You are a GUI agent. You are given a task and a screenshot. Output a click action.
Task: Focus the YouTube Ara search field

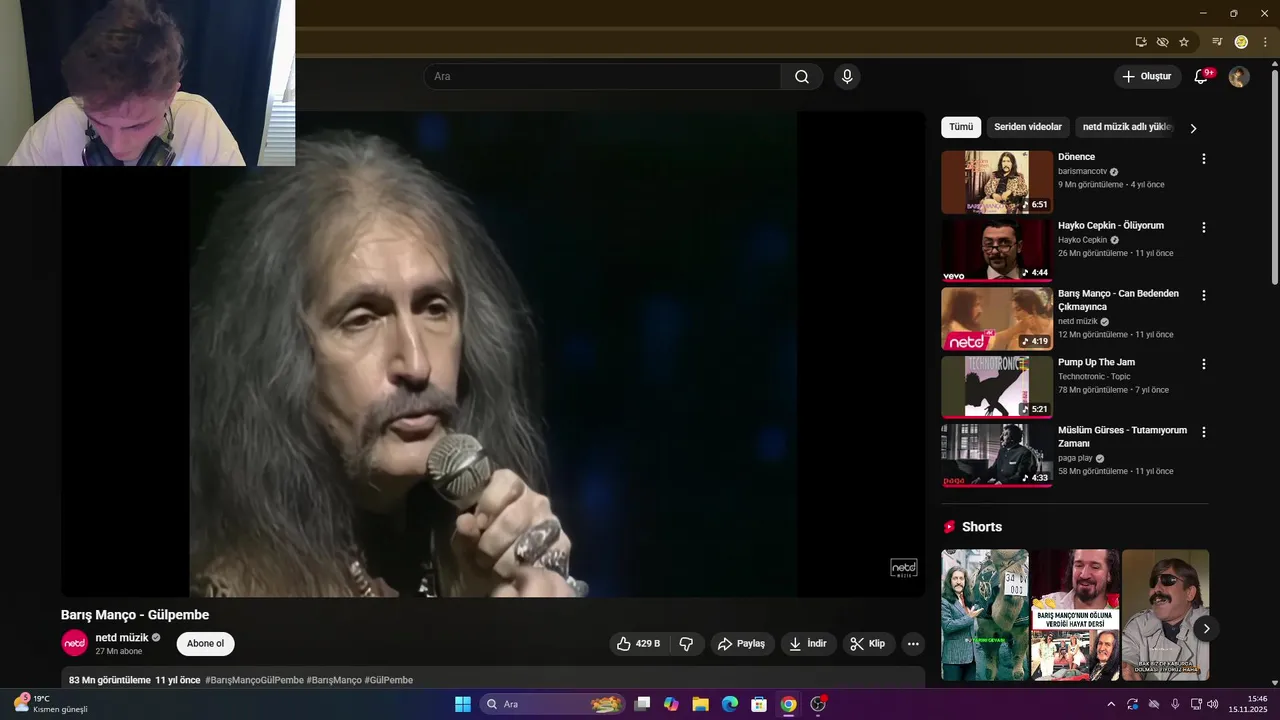tap(603, 77)
